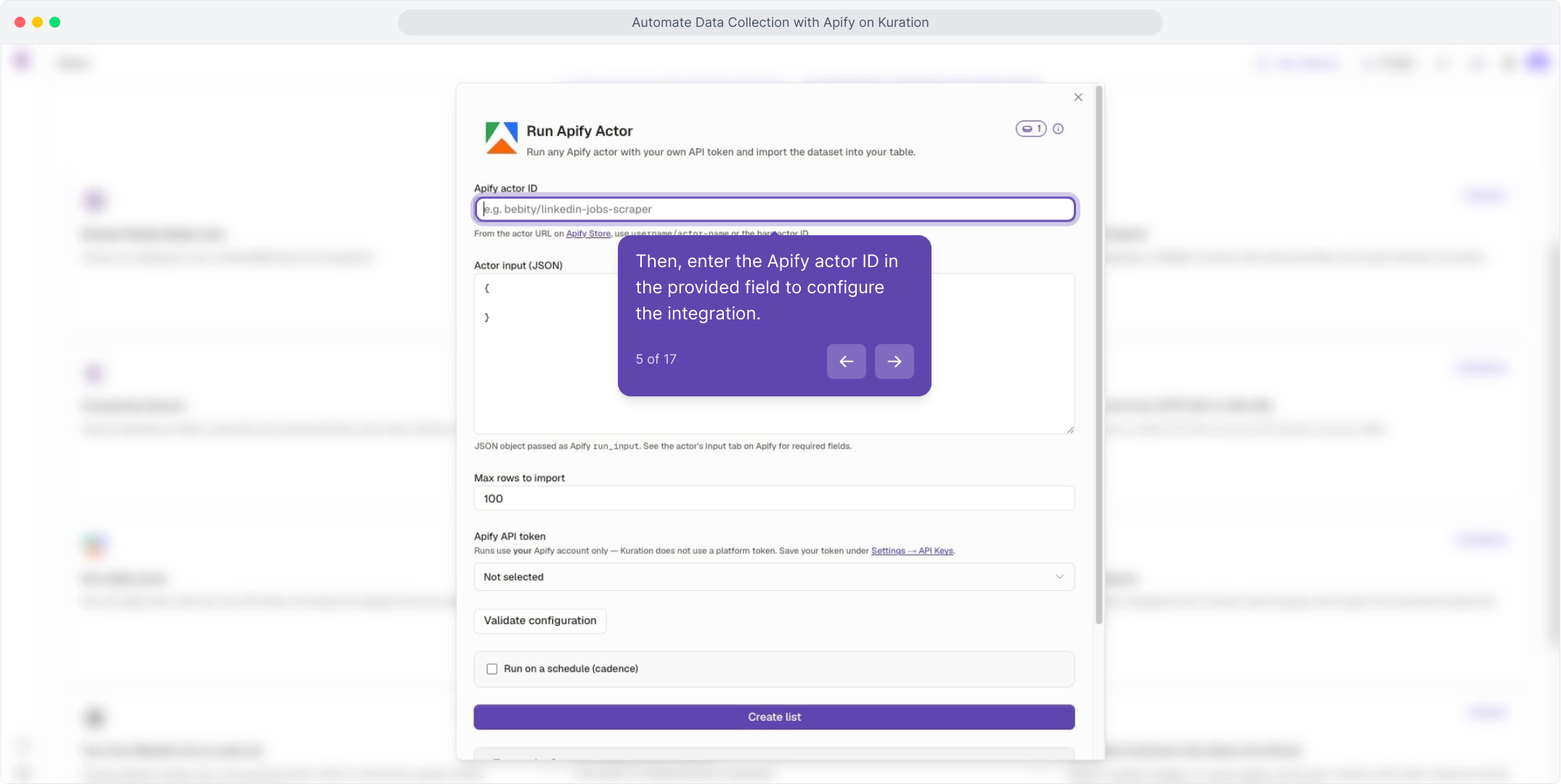Go to previous tour step
Screen dimensions: 1561x784
point(847,362)
